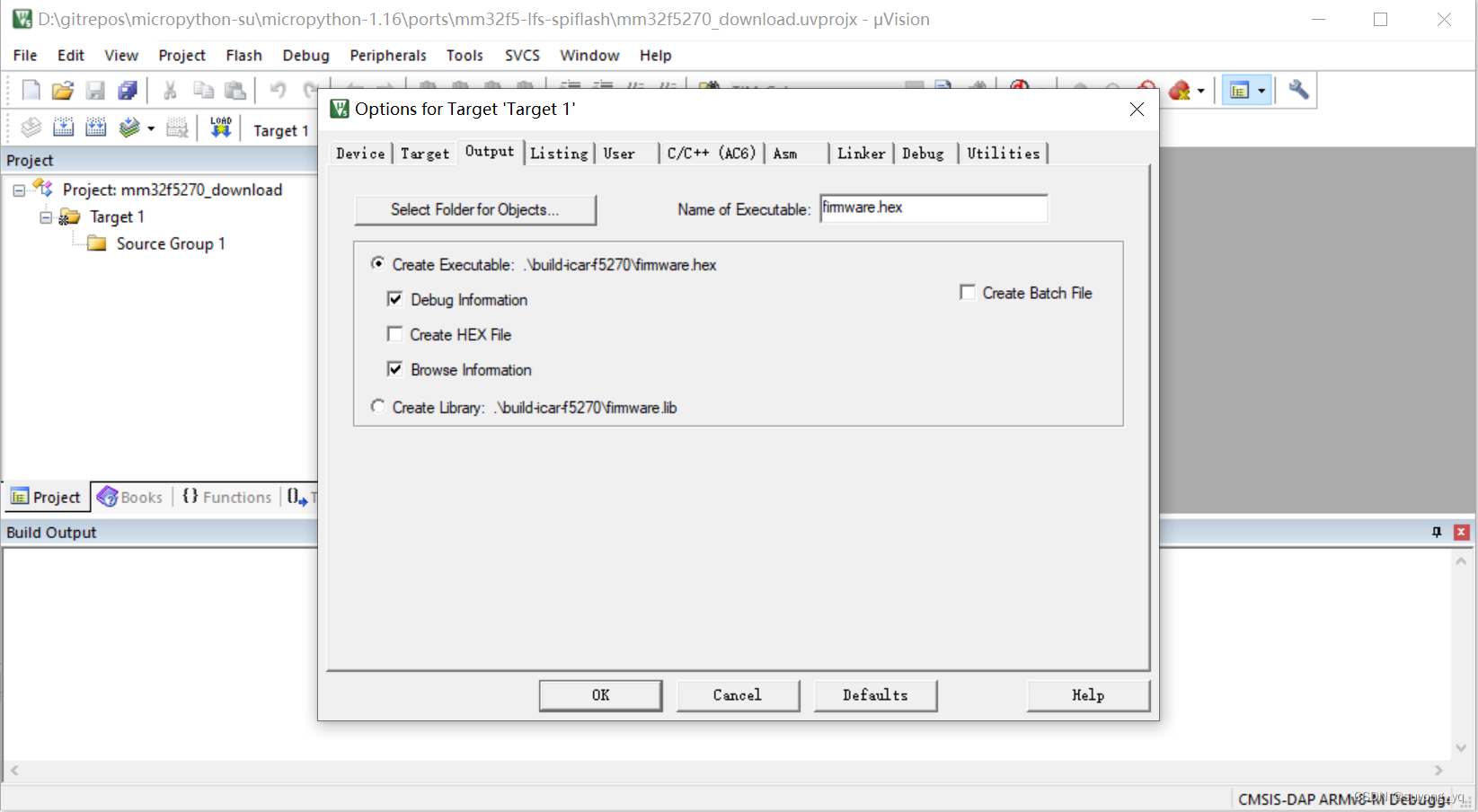1478x812 pixels.
Task: Select the Create Executable radio button
Action: 378,264
